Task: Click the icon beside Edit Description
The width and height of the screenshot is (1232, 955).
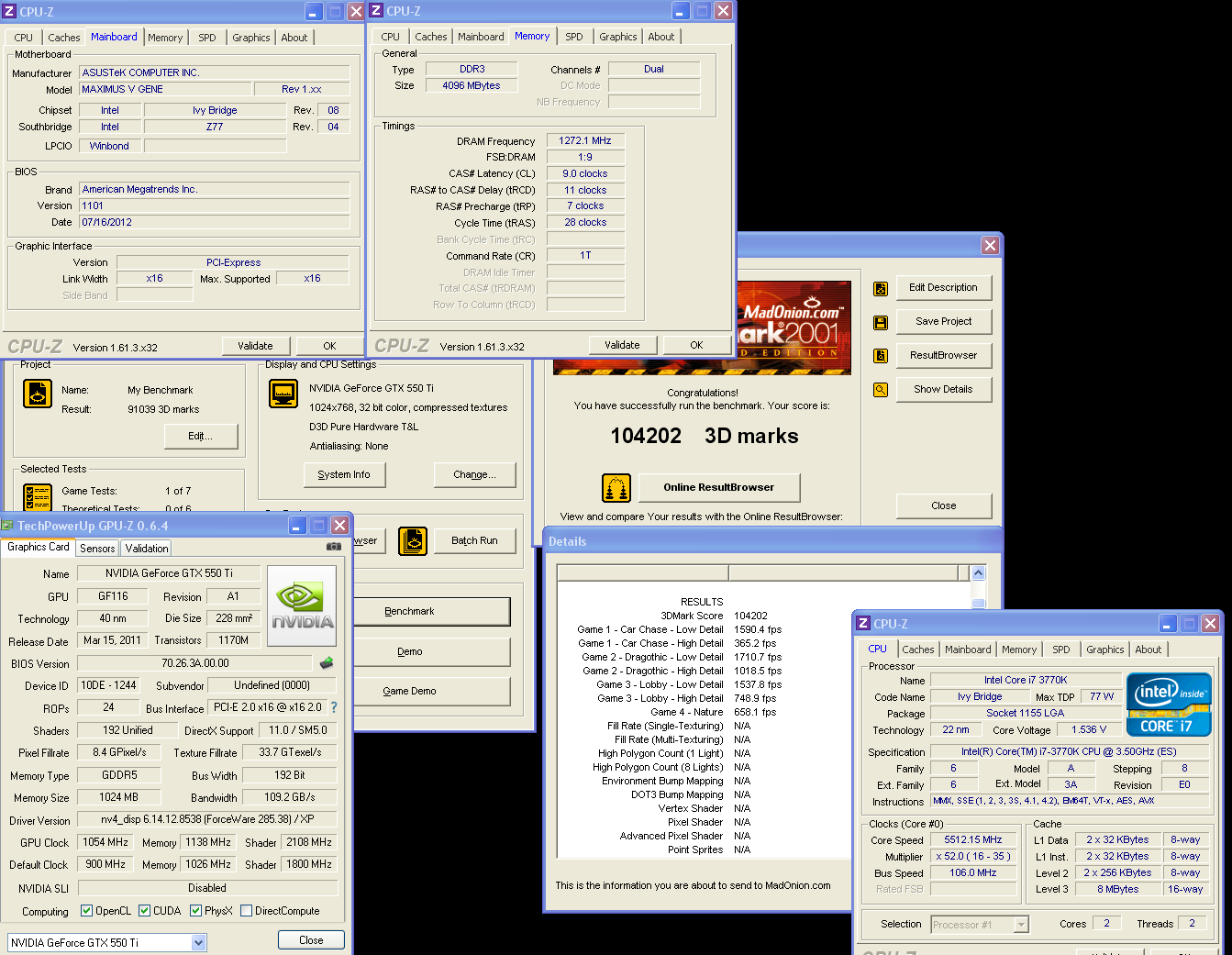Action: coord(881,289)
